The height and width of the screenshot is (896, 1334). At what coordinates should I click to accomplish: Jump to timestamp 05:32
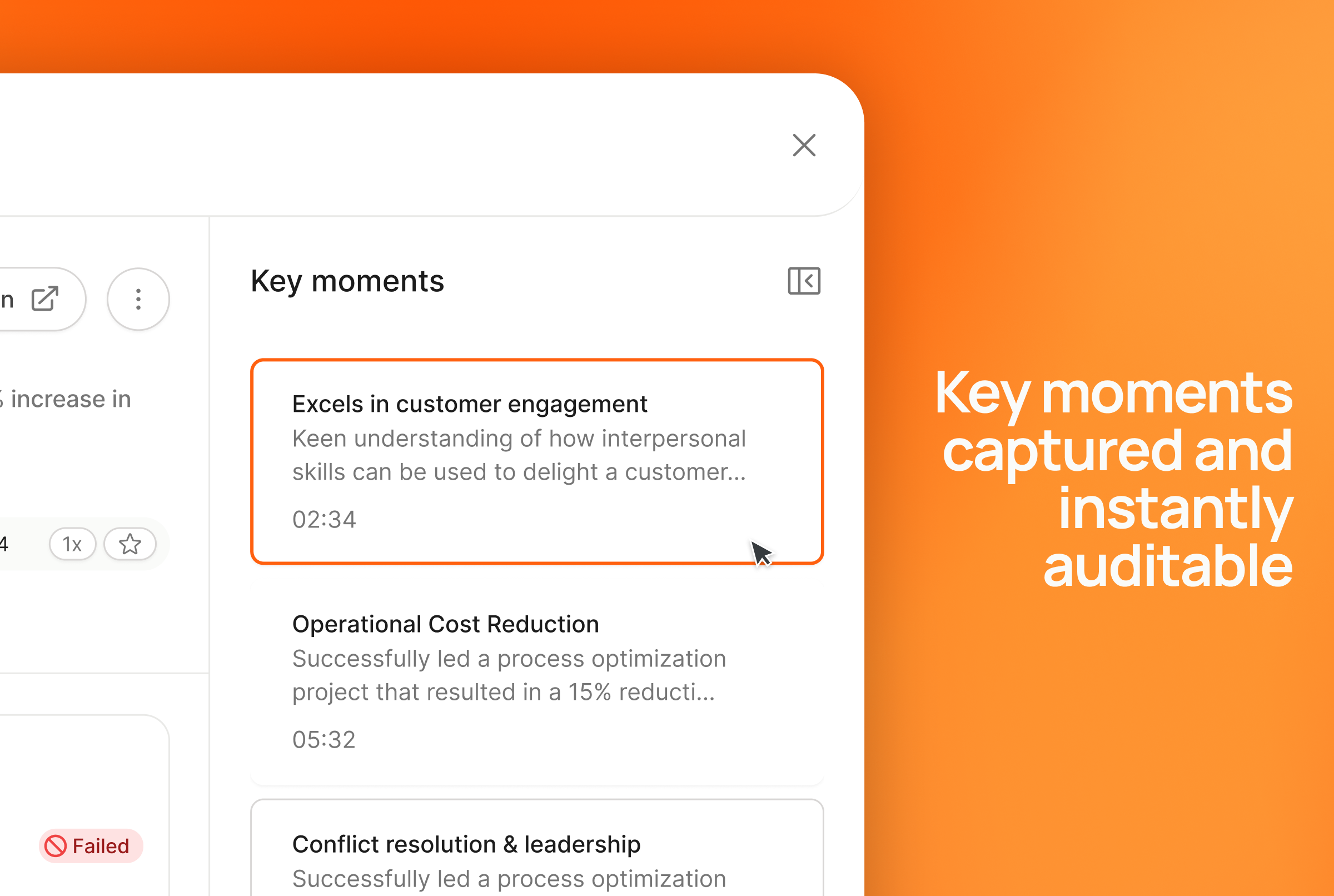324,739
